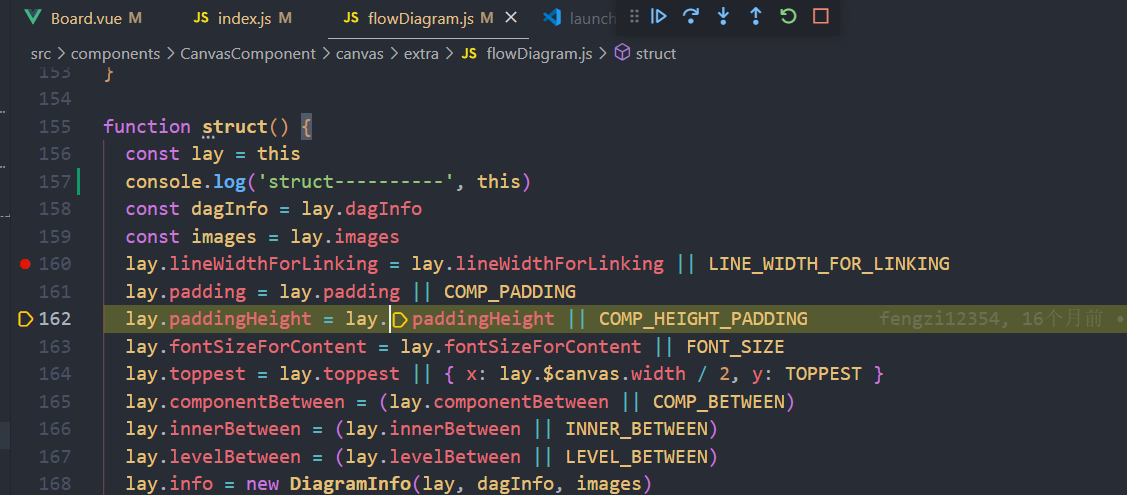Image resolution: width=1127 pixels, height=495 pixels.
Task: Click the DiagramInfo class name
Action: tap(351, 484)
